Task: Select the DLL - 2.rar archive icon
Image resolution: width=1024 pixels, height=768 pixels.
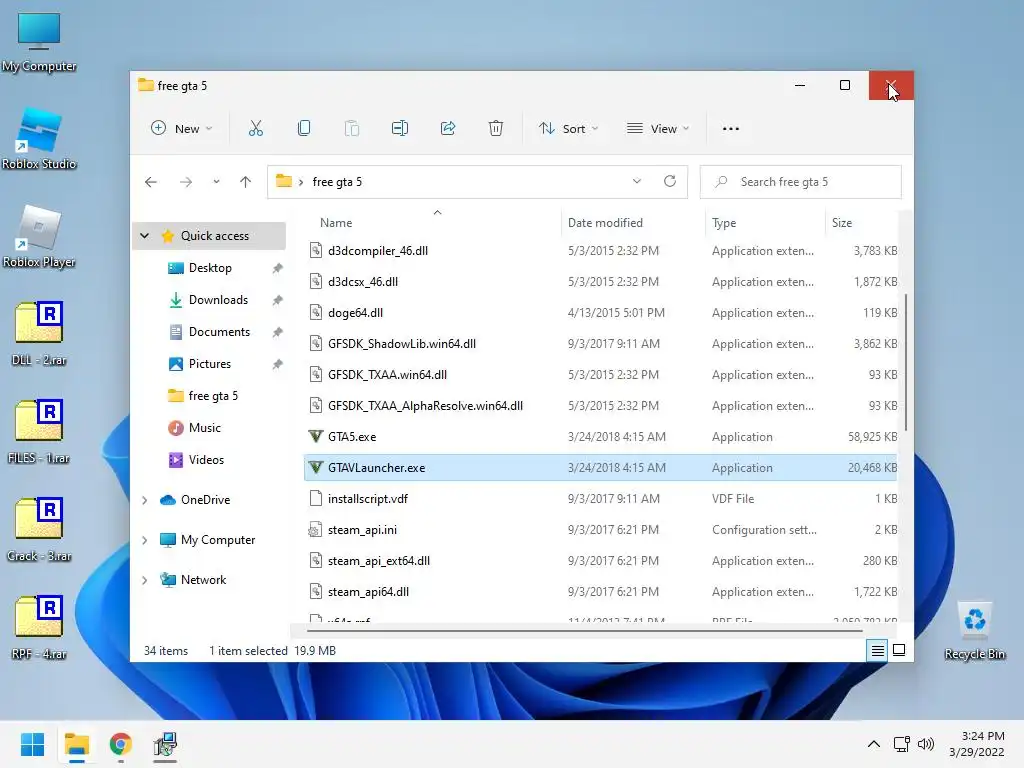Action: pos(39,334)
